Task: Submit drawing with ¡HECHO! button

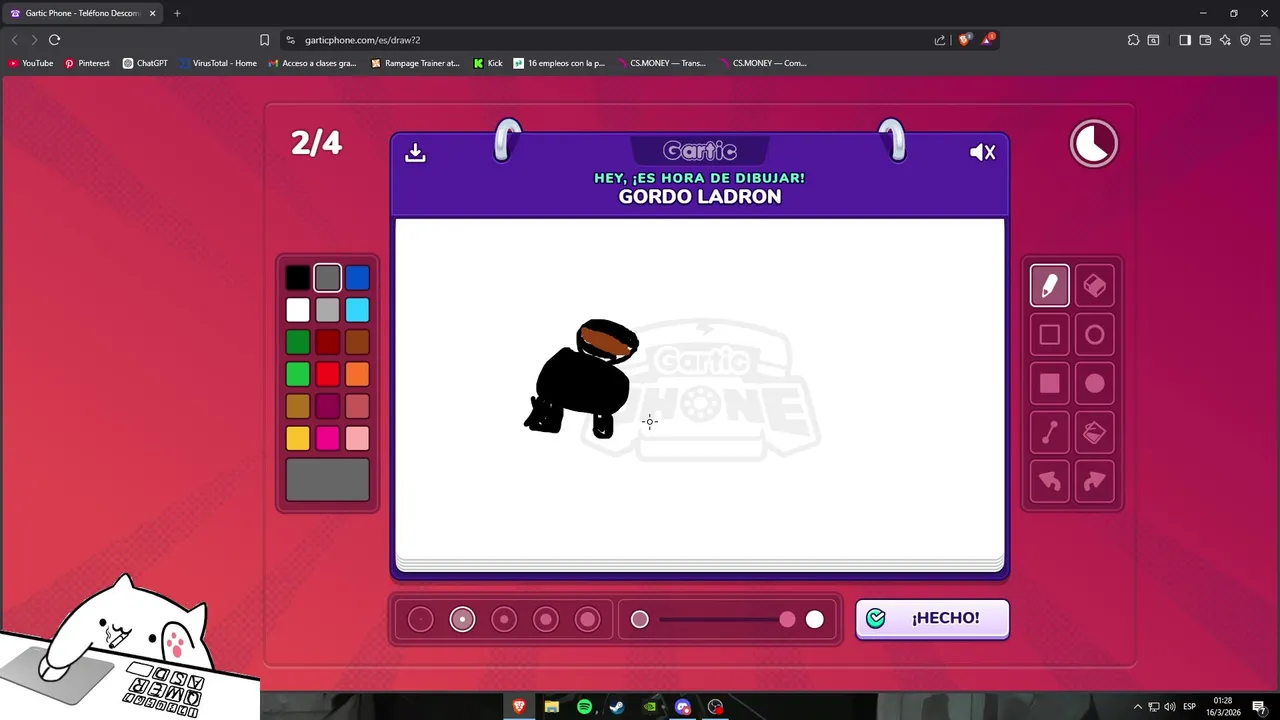Action: pos(932,618)
